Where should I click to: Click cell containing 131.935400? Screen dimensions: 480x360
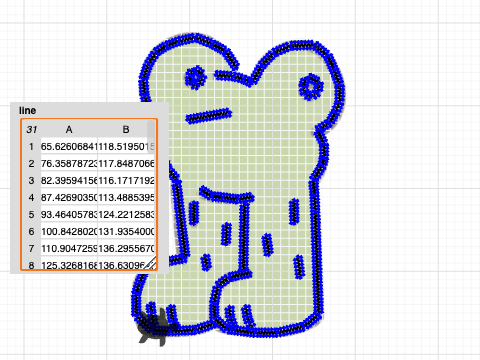pos(126,231)
